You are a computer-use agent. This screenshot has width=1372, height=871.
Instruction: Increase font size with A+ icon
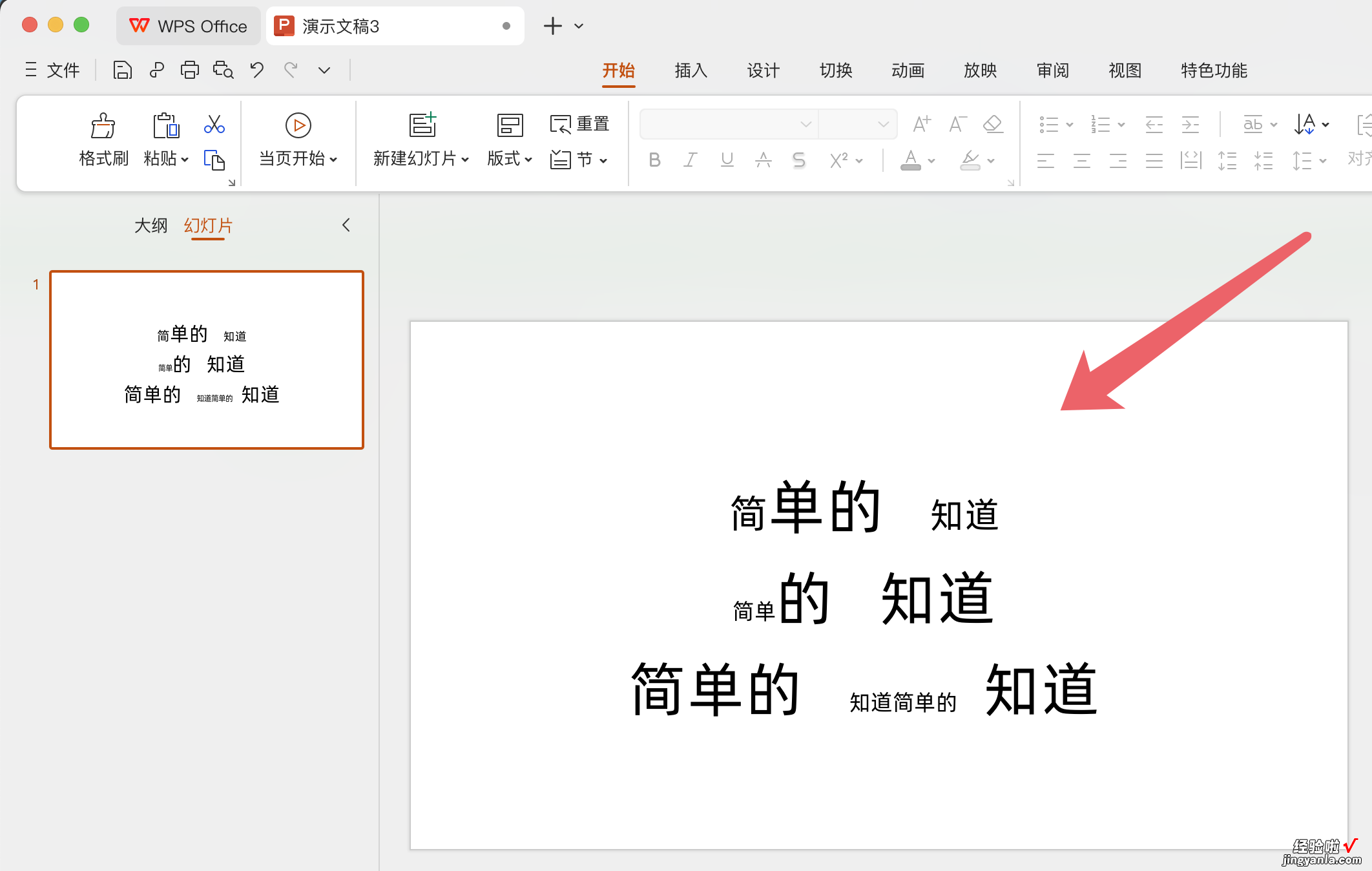tap(922, 123)
